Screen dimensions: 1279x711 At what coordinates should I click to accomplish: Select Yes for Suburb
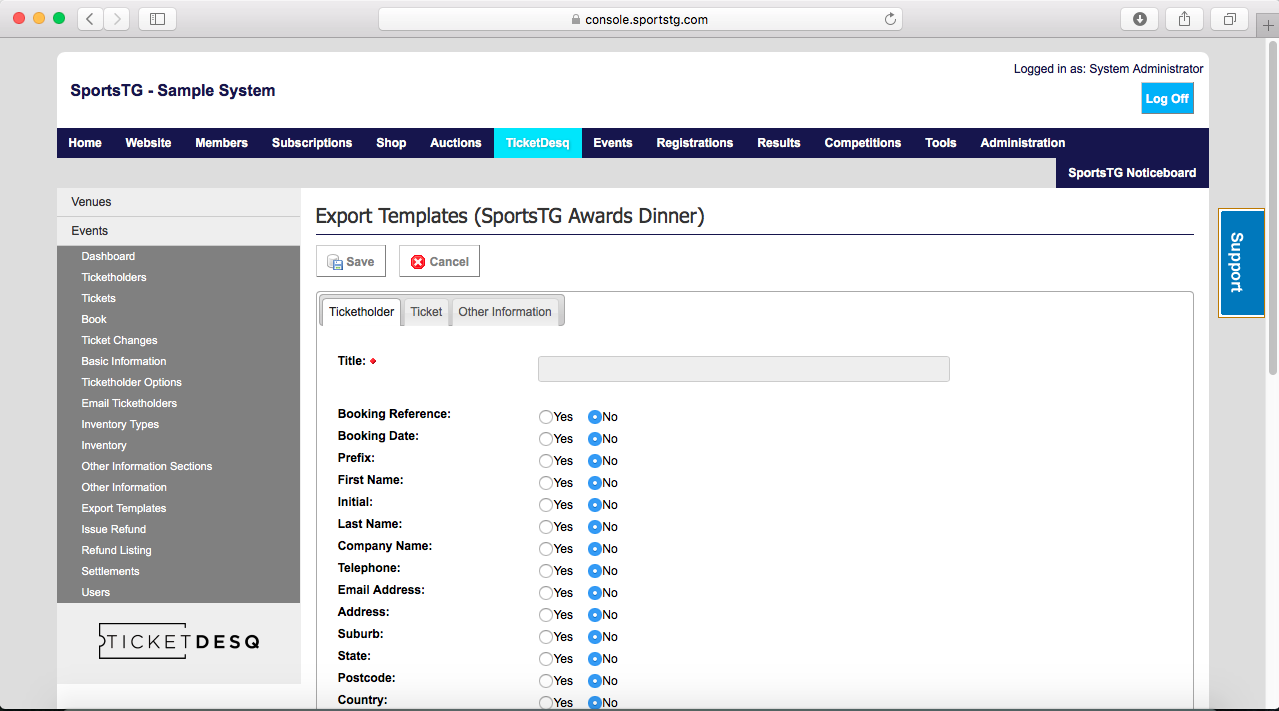[546, 637]
